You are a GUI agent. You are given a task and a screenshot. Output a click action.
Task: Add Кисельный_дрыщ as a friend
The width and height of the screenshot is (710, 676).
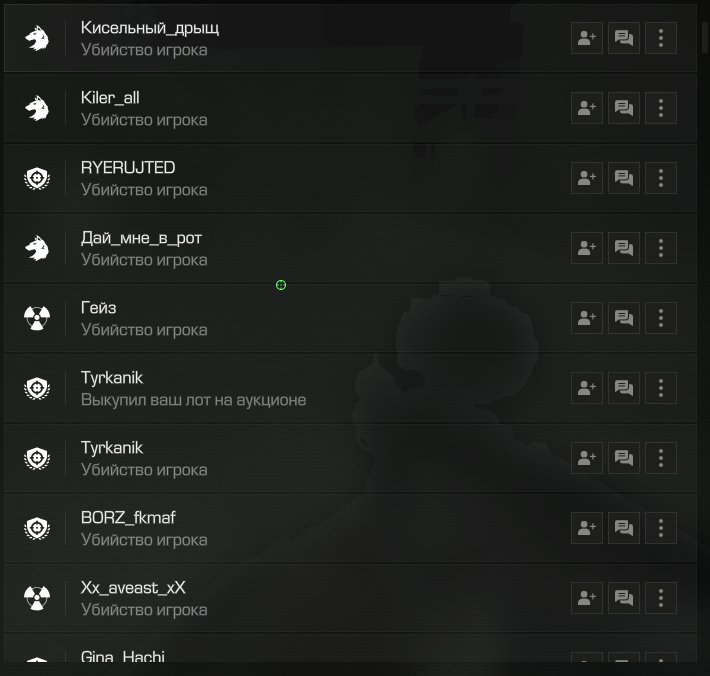click(587, 38)
